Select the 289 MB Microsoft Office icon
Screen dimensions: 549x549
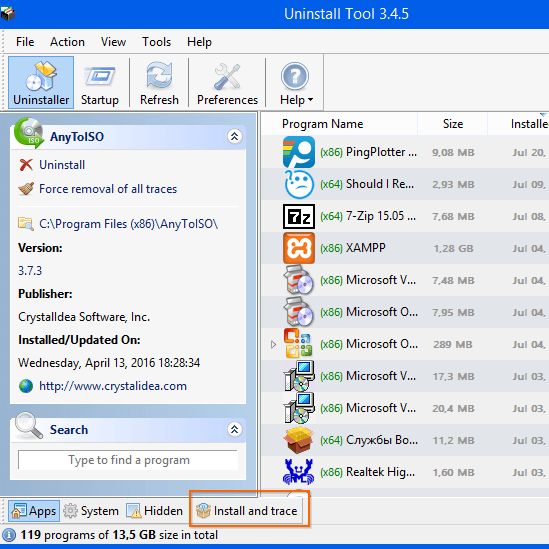(x=299, y=344)
